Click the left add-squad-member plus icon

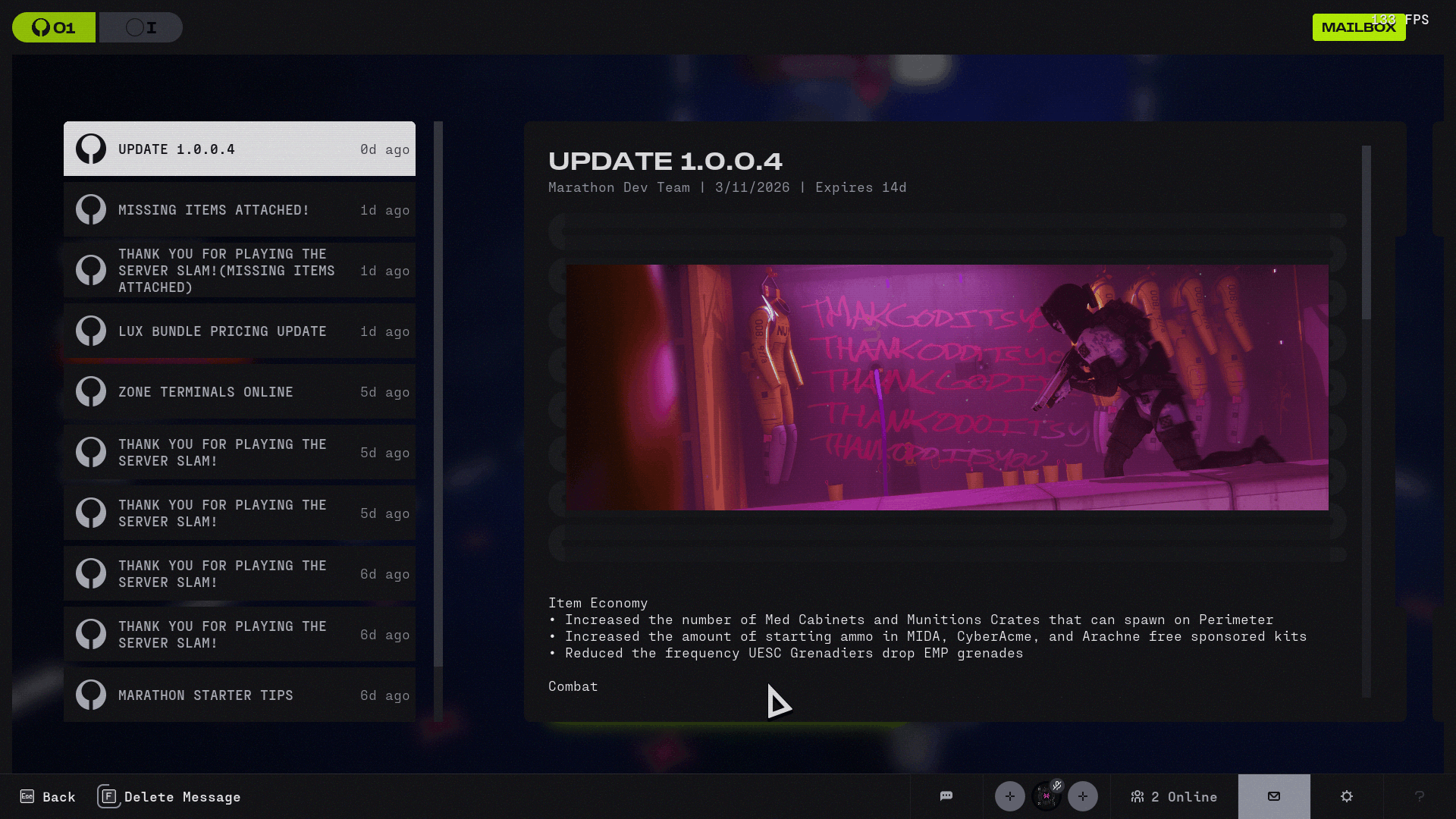pos(1009,796)
